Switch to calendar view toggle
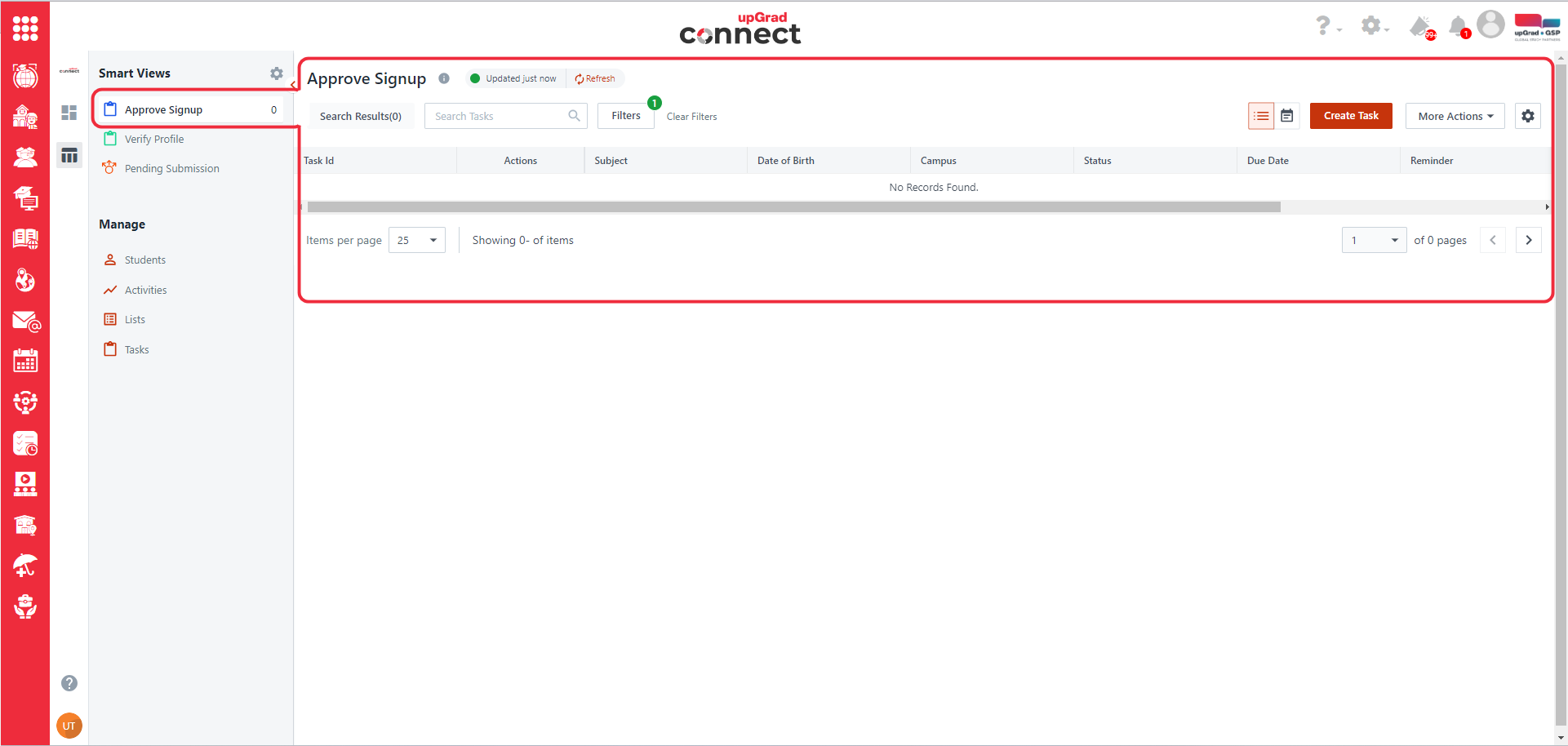Viewport: 1568px width, 746px height. click(x=1287, y=116)
